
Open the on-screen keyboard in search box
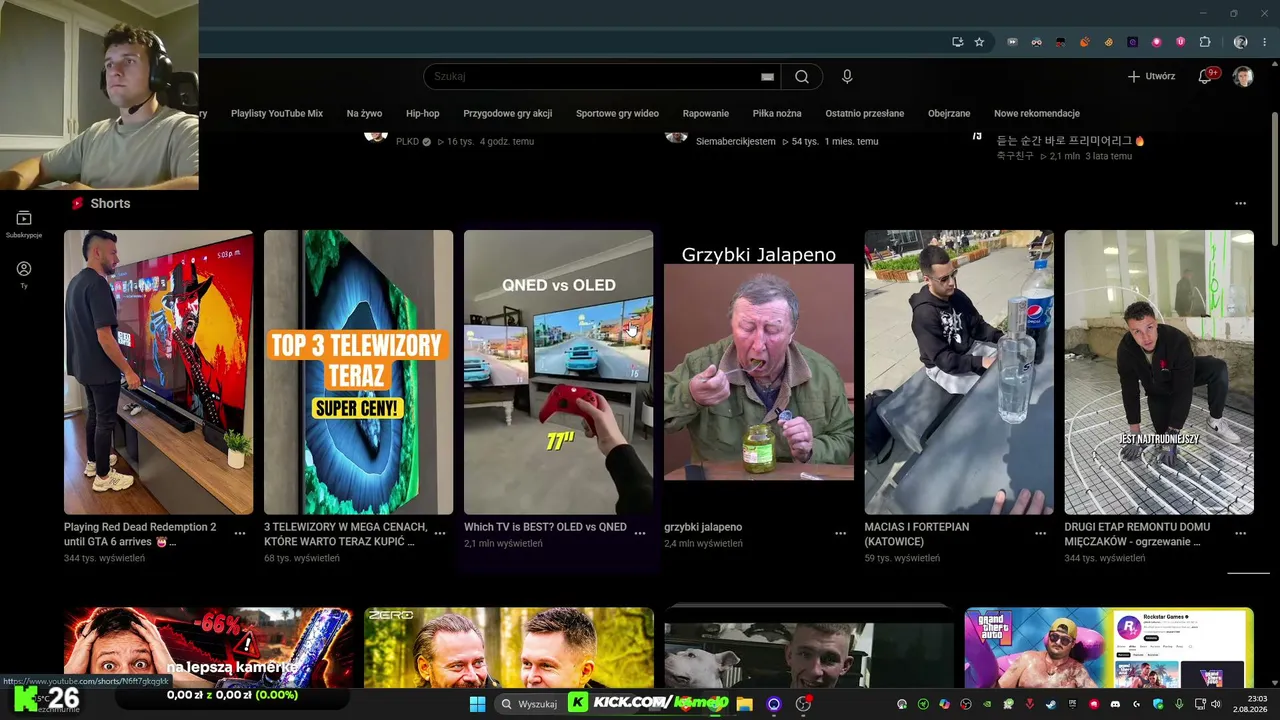(767, 76)
